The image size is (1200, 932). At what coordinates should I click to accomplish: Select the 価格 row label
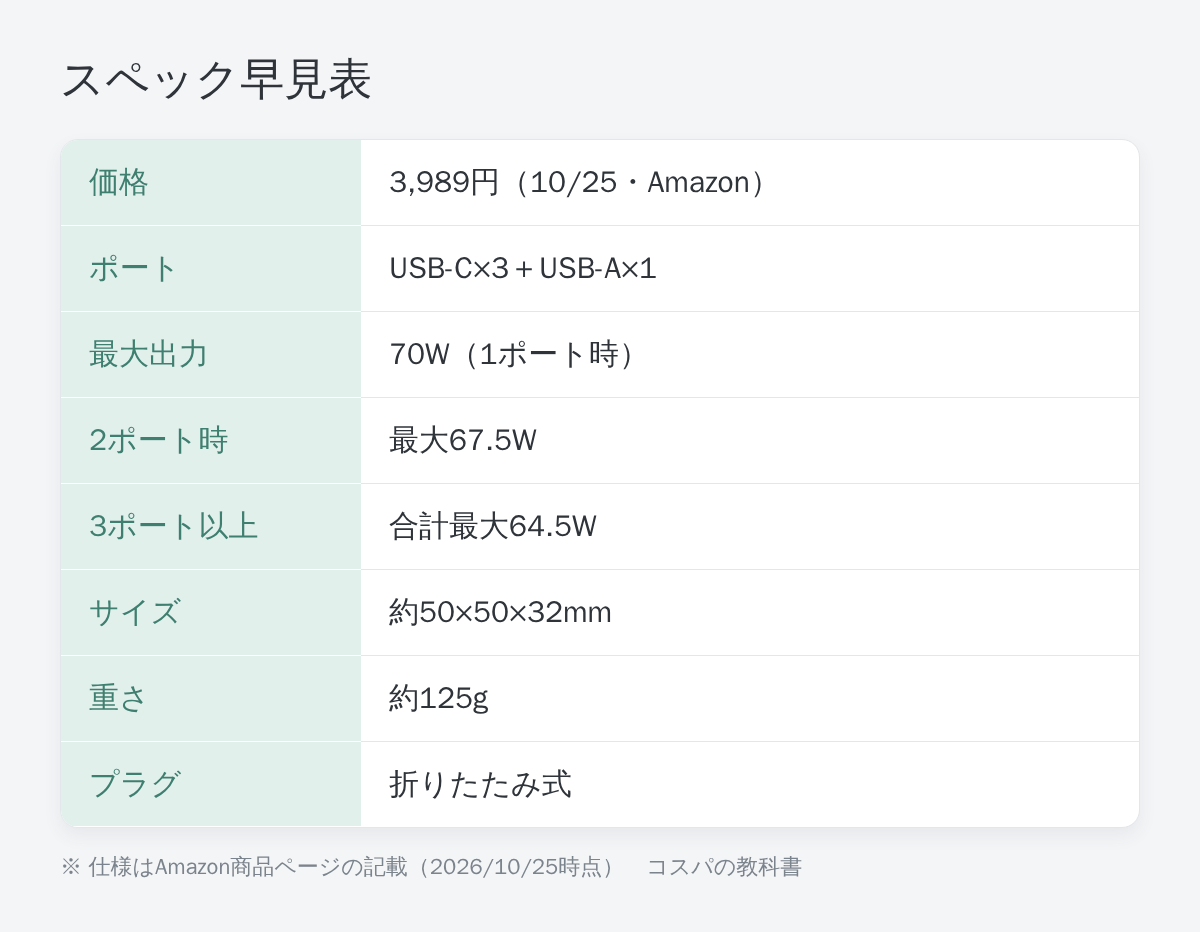118,182
